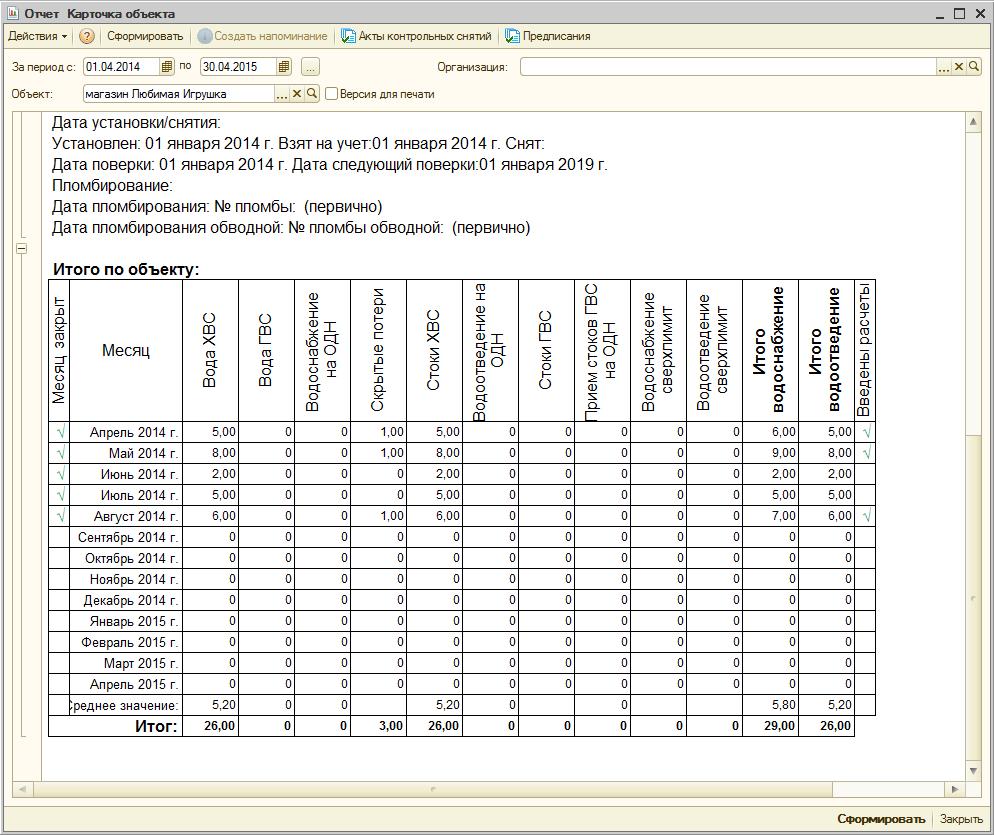Image resolution: width=994 pixels, height=835 pixels.
Task: Select the Май 2014 г. month cell
Action: [x=126, y=453]
